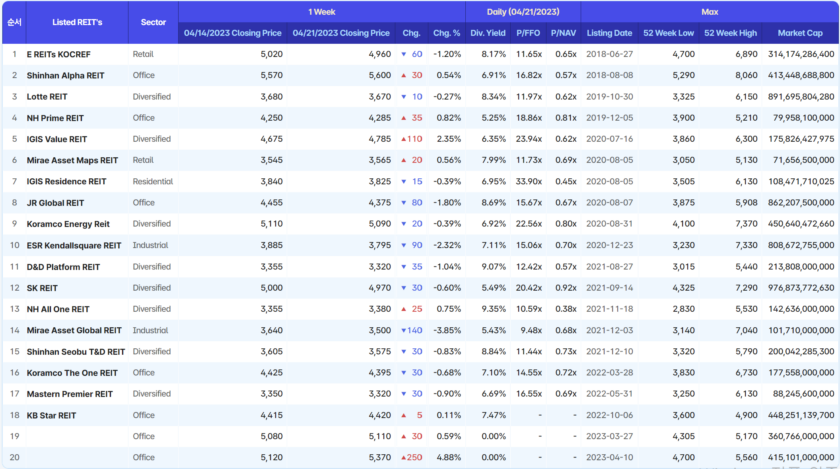Select JR Global REIT name
840x469 pixels.
[55, 203]
